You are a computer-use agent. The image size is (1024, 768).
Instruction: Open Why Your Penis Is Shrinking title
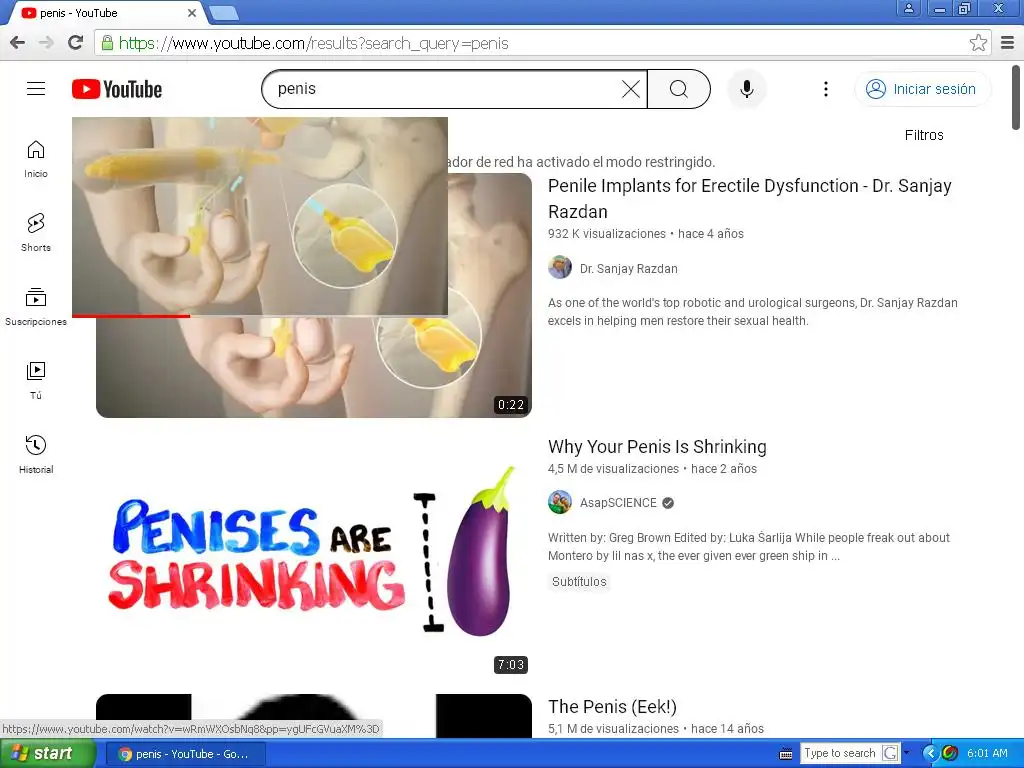(657, 447)
